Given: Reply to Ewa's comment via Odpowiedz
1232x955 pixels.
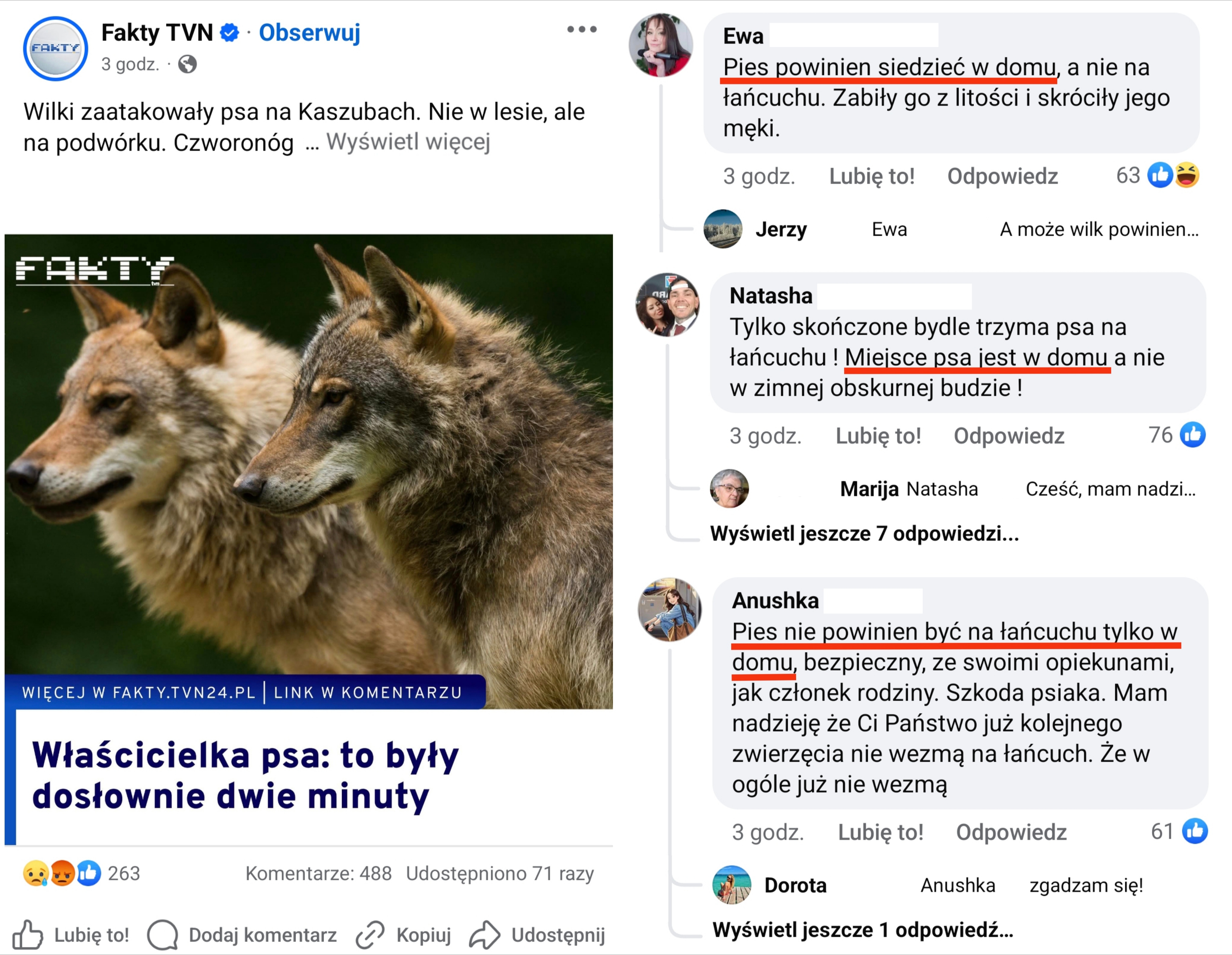Looking at the screenshot, I should (1003, 176).
